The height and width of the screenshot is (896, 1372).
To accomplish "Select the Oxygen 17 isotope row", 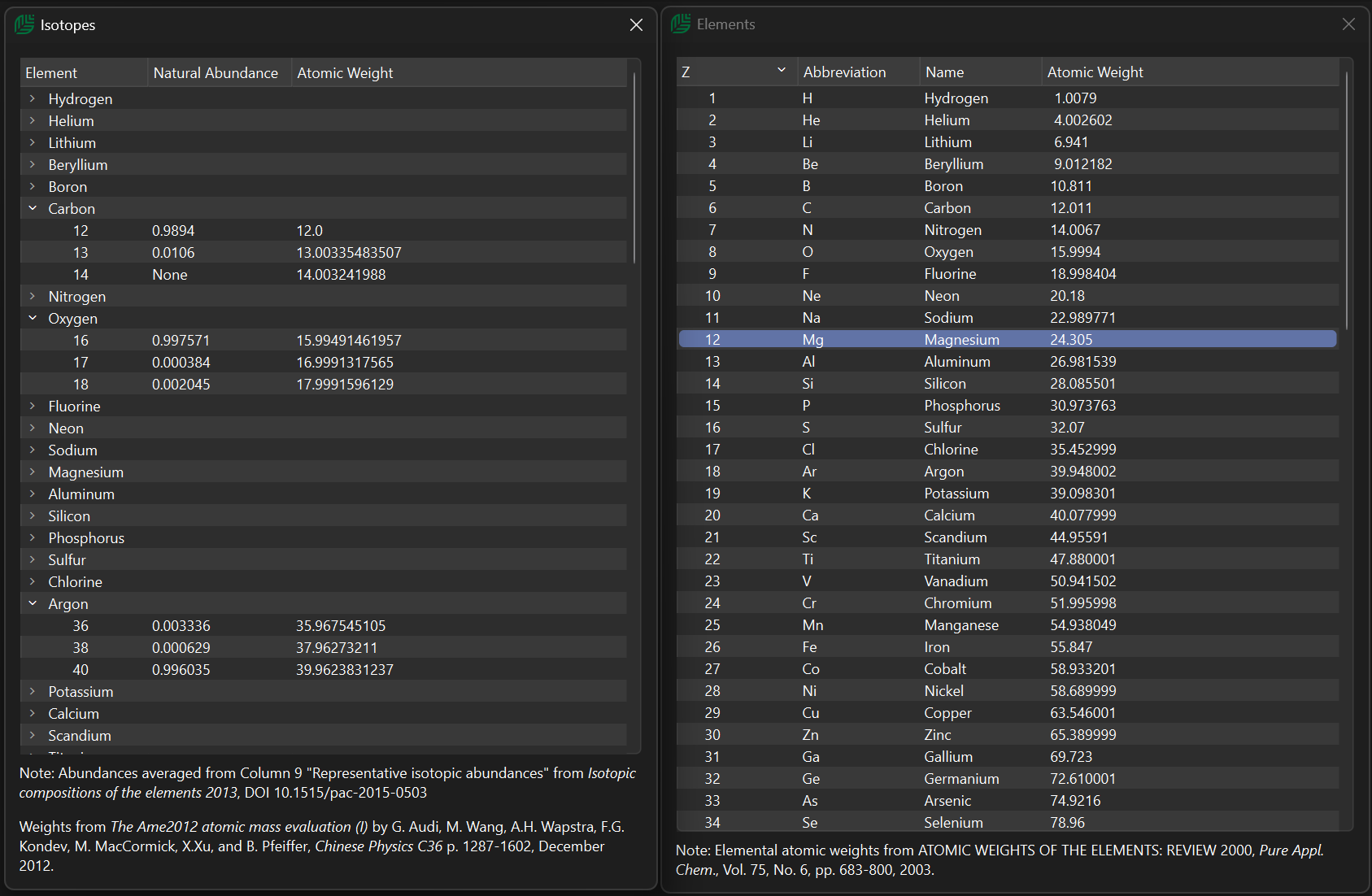I will click(324, 362).
